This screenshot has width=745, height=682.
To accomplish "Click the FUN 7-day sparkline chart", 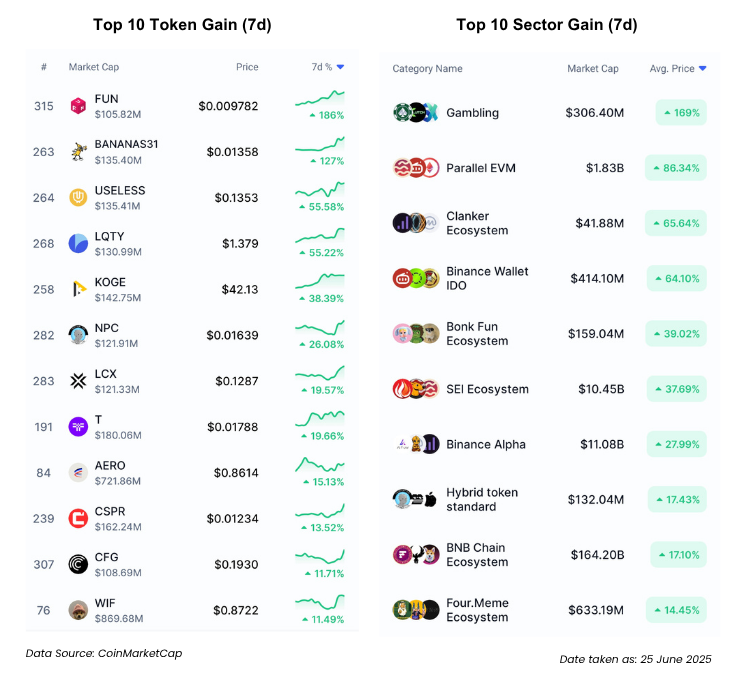I will [x=320, y=98].
